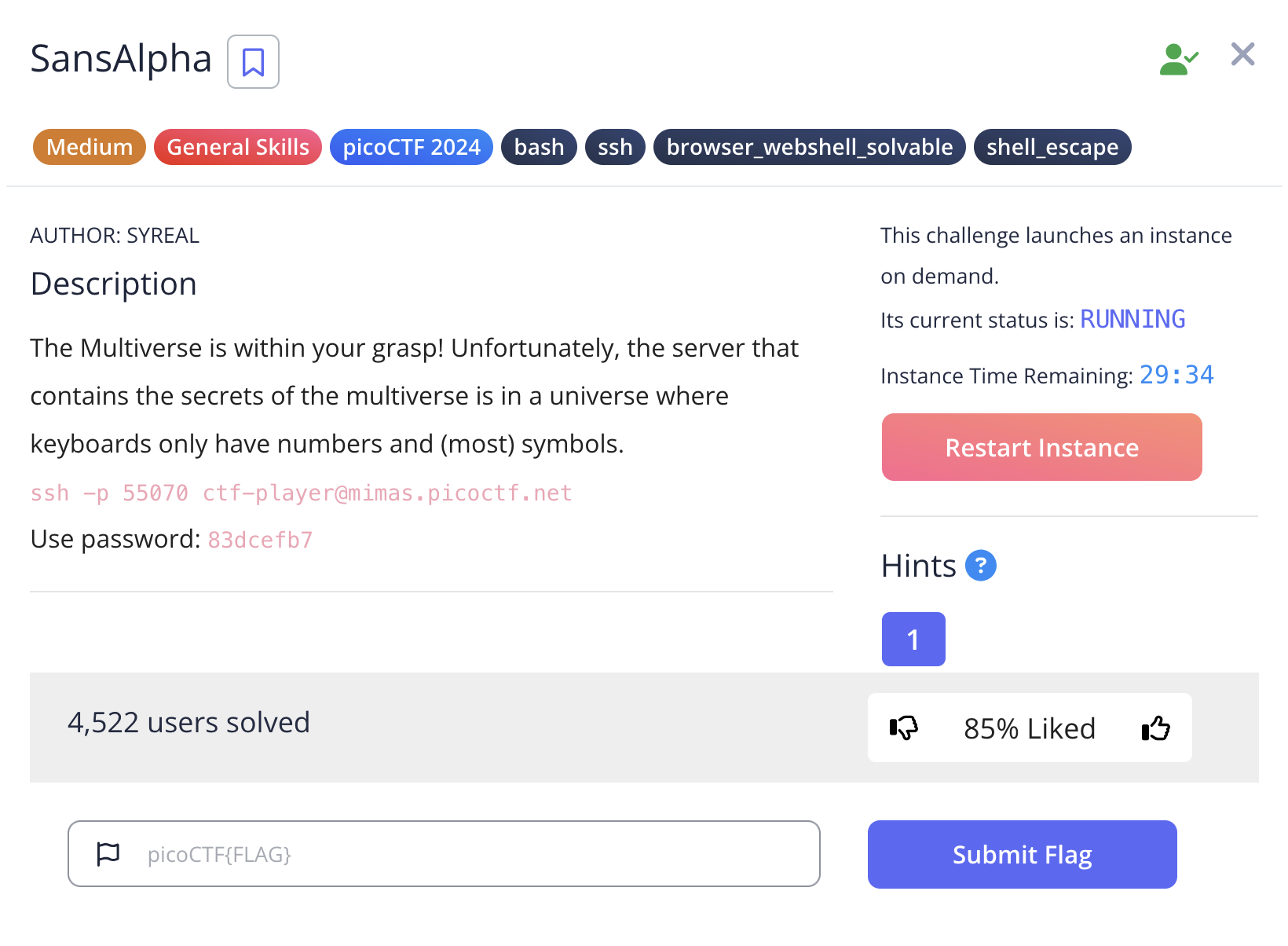Give the challenge a thumbs up
Image resolution: width=1288 pixels, height=946 pixels.
(x=1155, y=728)
